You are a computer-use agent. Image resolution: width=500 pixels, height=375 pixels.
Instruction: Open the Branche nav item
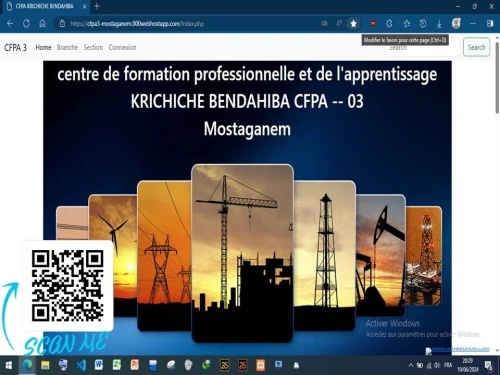(67, 47)
